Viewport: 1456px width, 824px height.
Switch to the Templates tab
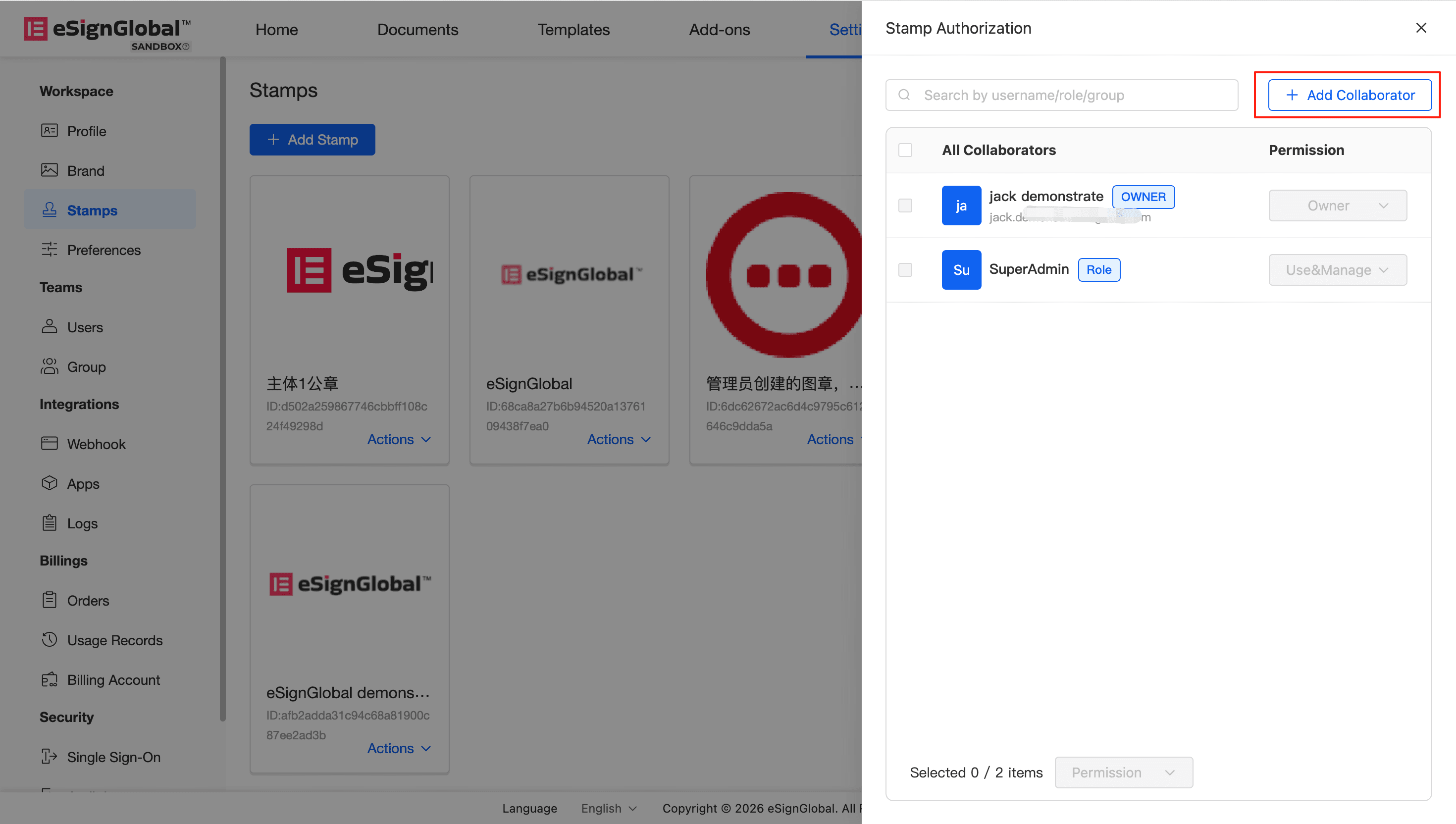point(572,29)
